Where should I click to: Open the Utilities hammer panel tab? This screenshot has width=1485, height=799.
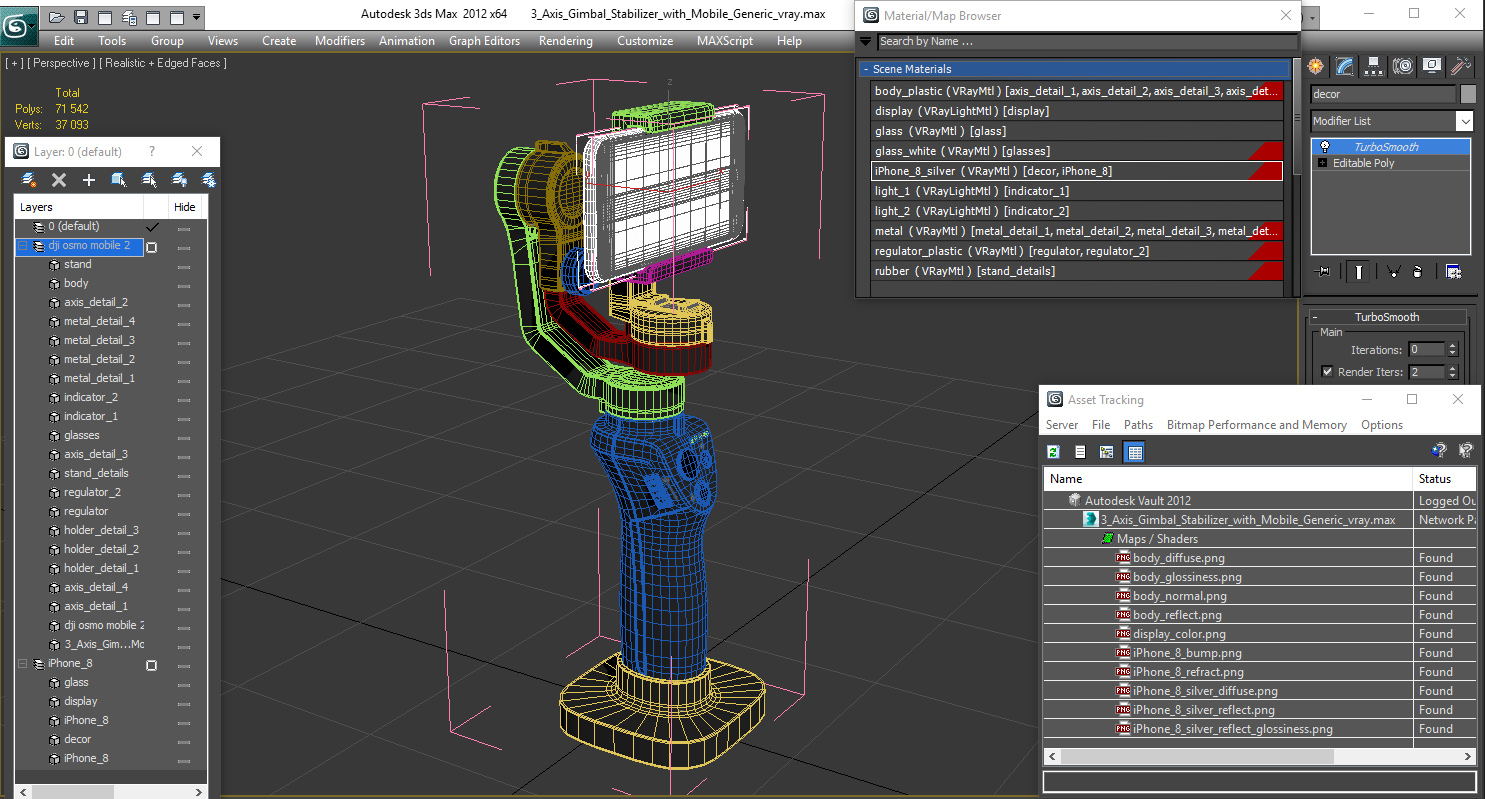[x=1461, y=66]
